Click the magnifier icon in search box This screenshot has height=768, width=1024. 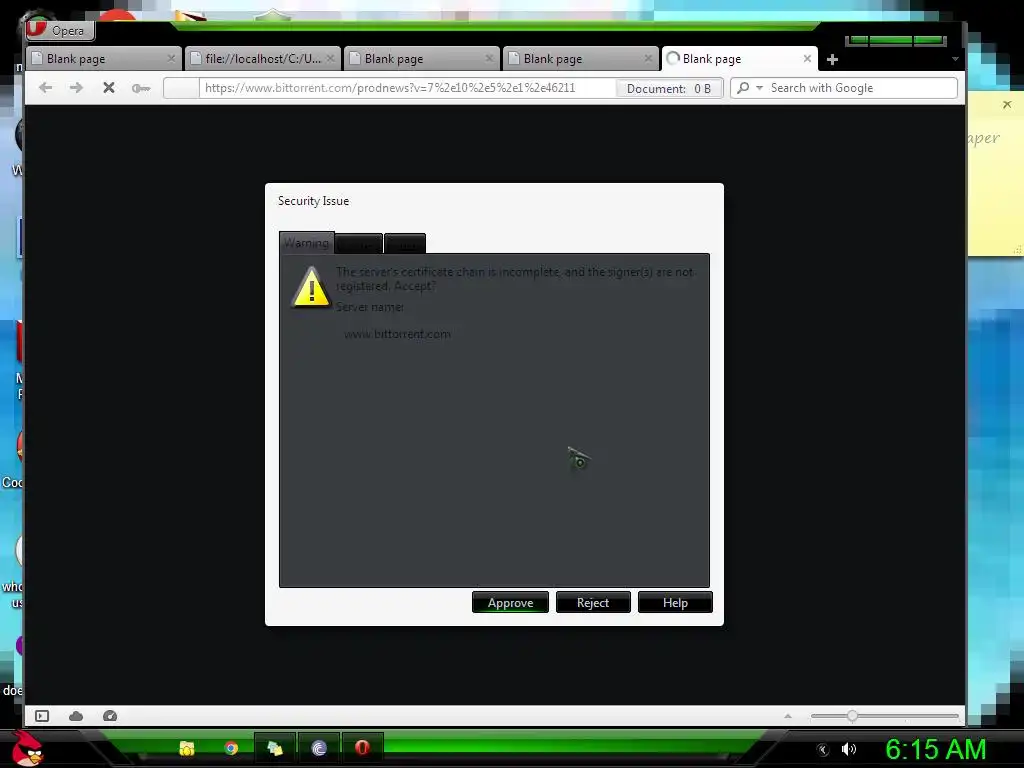743,88
